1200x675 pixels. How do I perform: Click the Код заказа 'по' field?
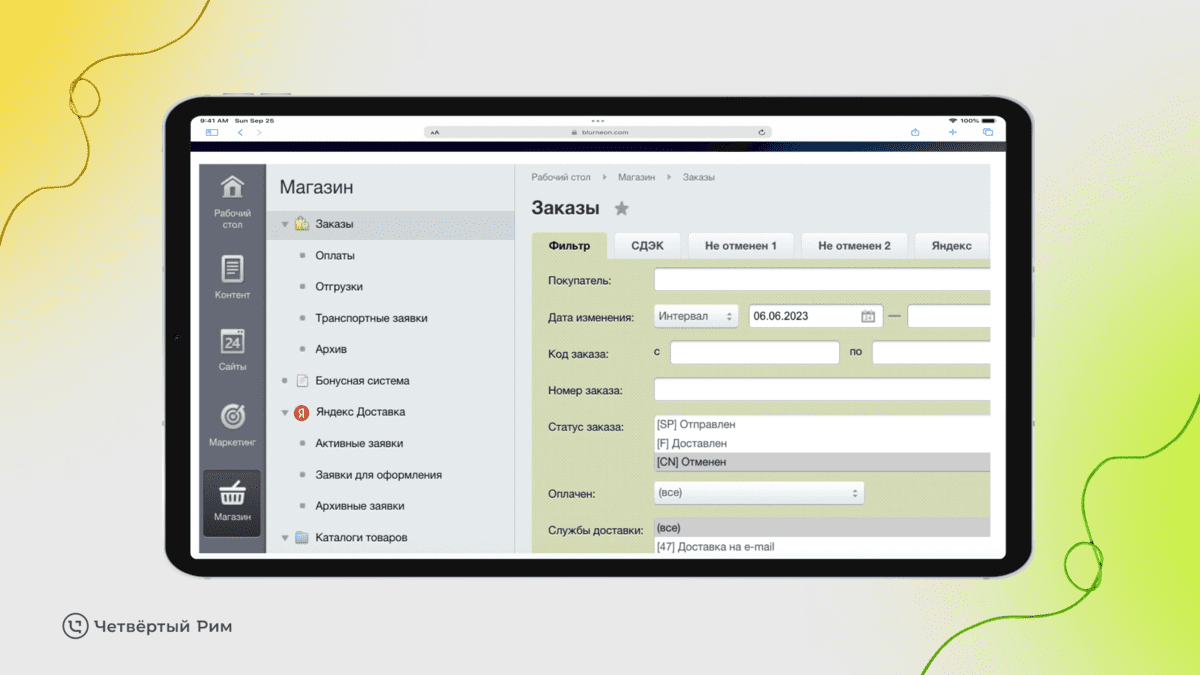tap(931, 352)
